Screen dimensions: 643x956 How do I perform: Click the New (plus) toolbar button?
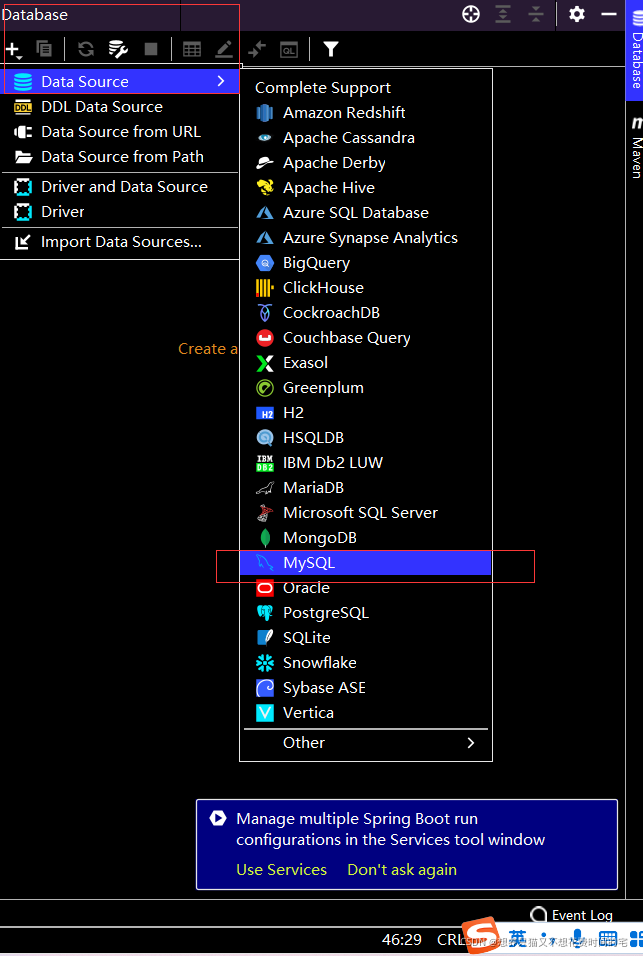13,49
